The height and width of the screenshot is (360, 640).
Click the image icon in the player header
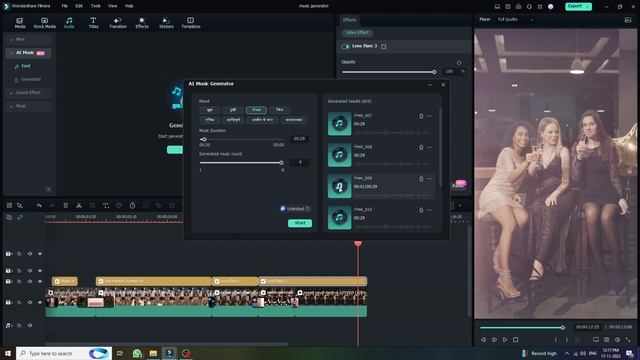point(628,20)
